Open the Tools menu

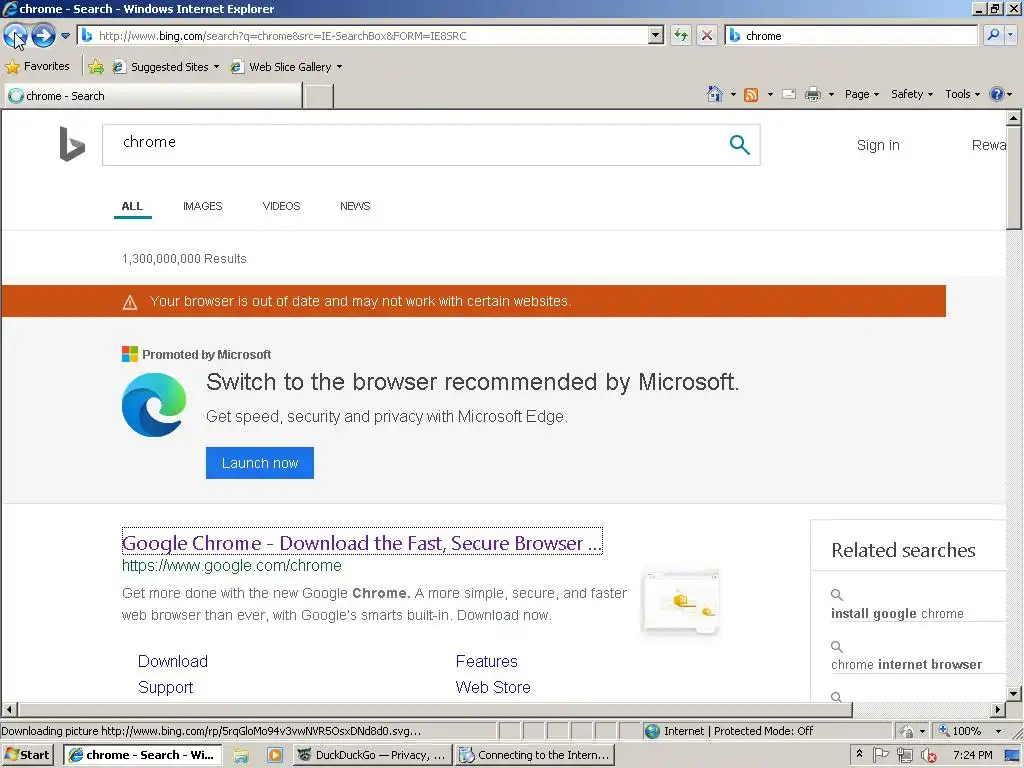(x=962, y=94)
